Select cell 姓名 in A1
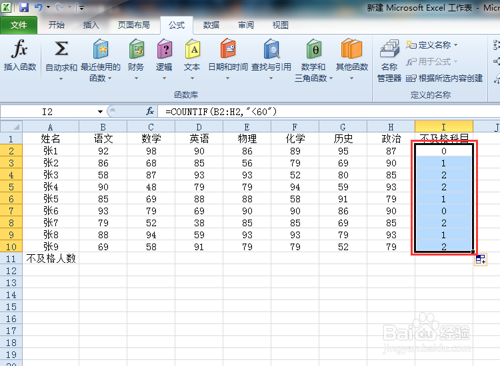 point(51,139)
